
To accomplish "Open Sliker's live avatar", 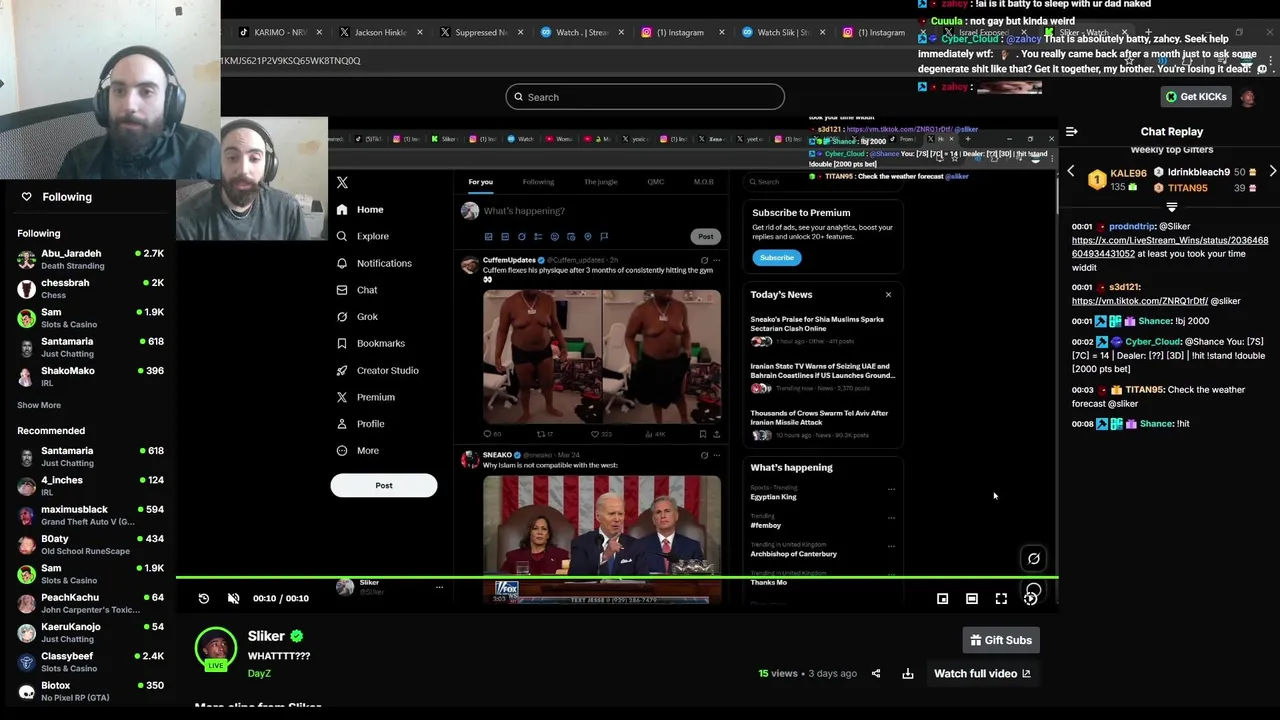I will (x=215, y=649).
